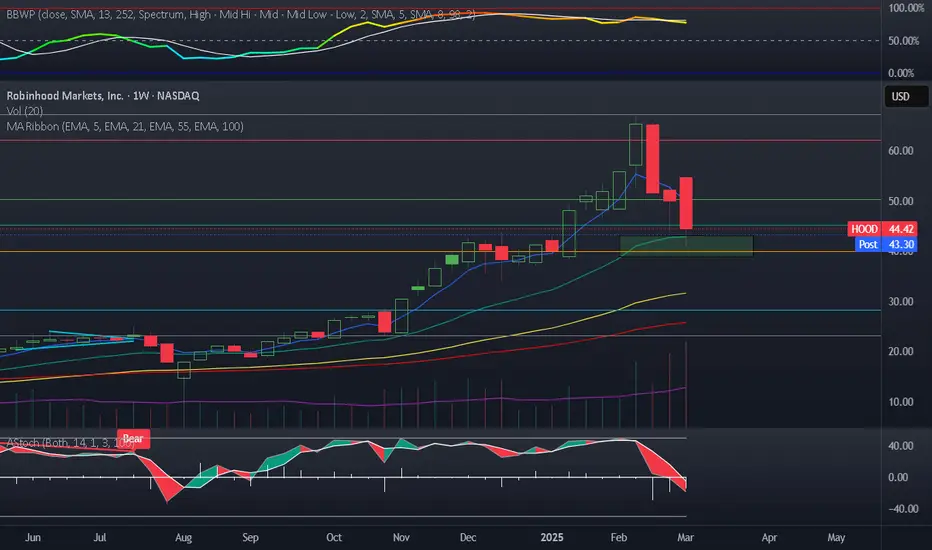Select the green shaded support zone rectangle
The image size is (932, 550).
pyautogui.click(x=687, y=246)
